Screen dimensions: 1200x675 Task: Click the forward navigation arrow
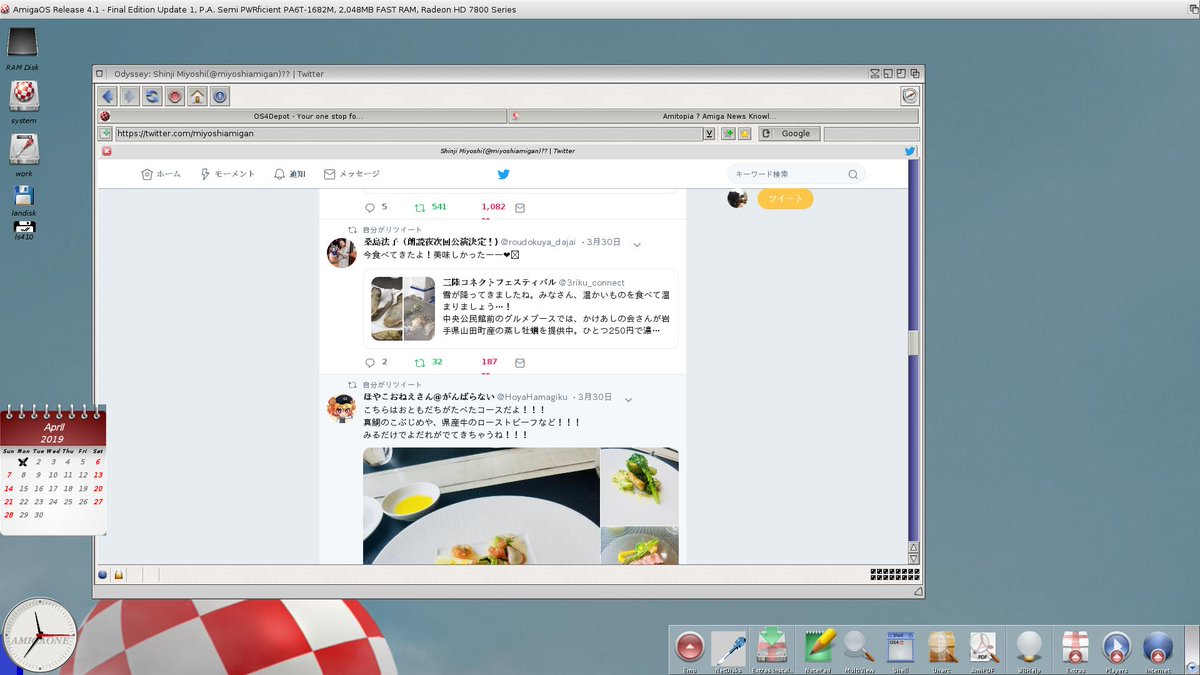(130, 96)
